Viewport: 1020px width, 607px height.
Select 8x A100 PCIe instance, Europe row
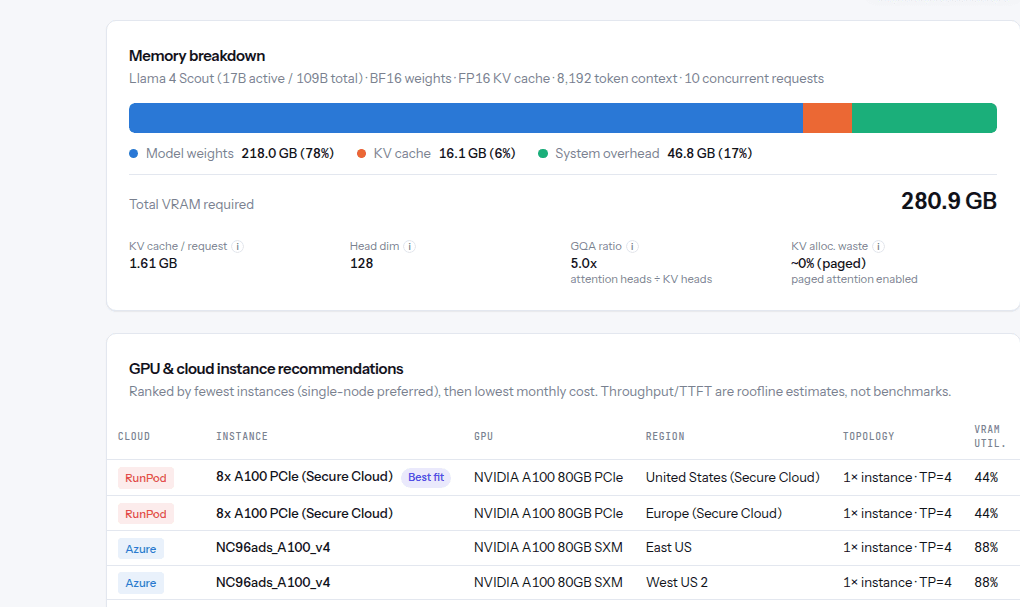tap(304, 513)
